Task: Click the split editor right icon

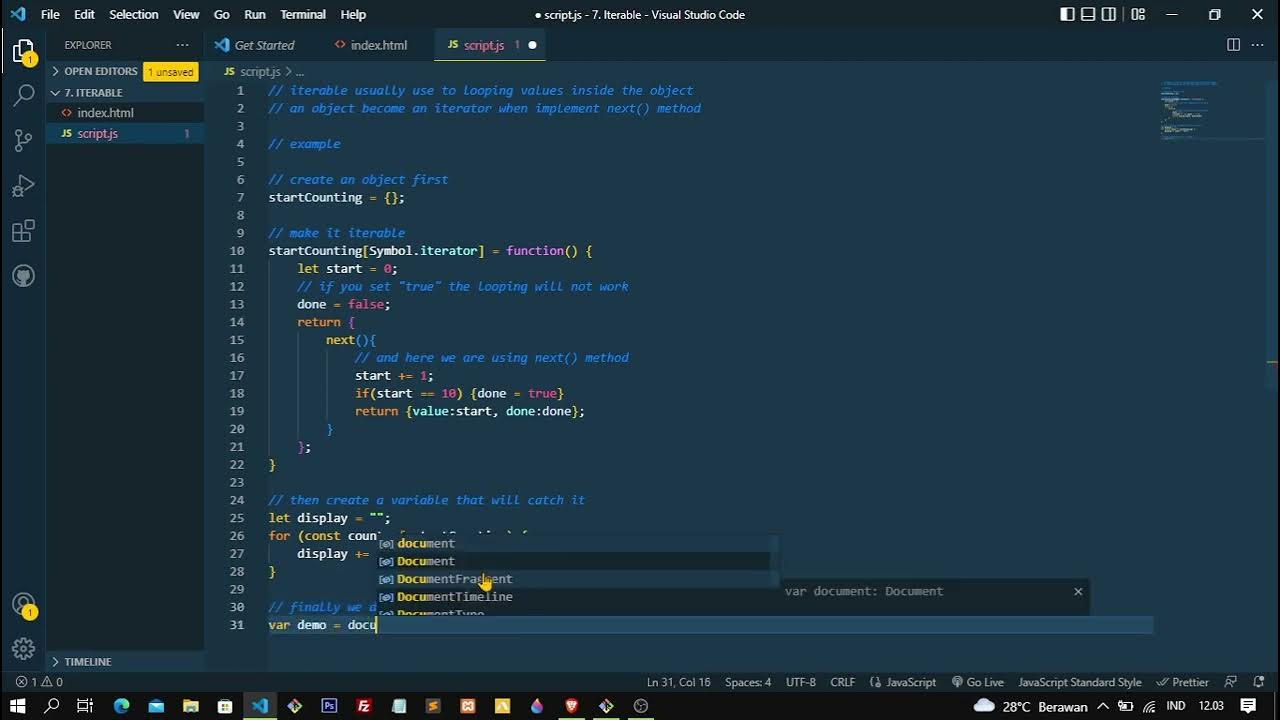Action: 1233,45
